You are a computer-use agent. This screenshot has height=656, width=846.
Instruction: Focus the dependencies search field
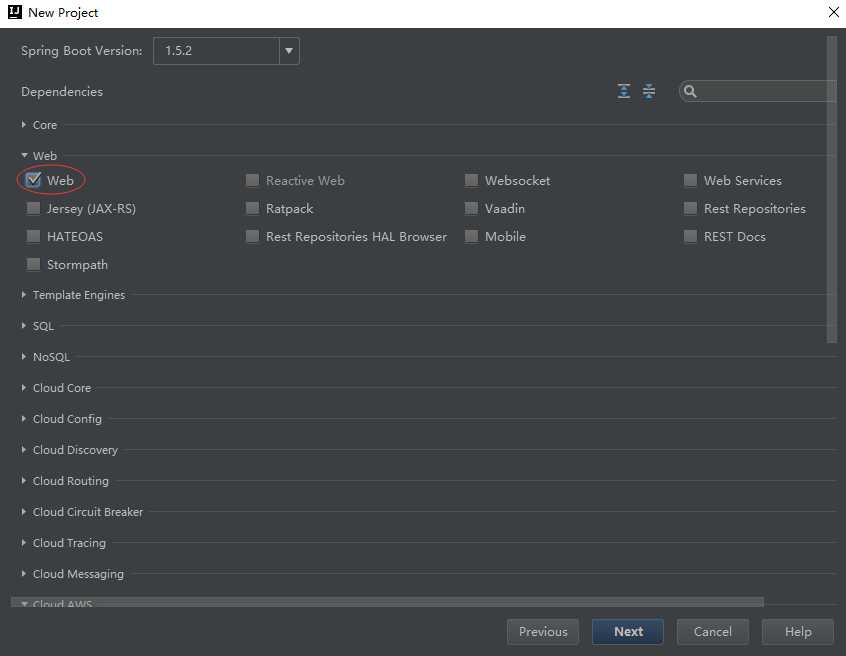758,92
